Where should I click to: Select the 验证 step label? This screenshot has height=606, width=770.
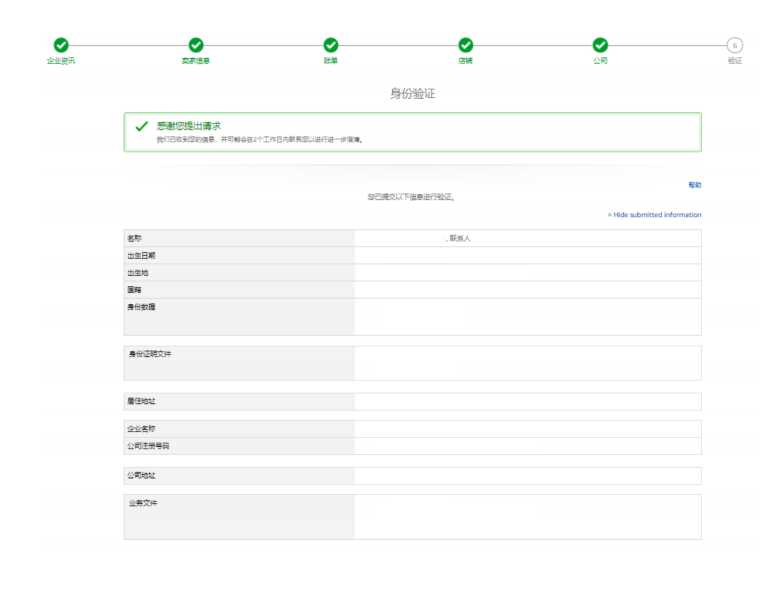point(735,60)
